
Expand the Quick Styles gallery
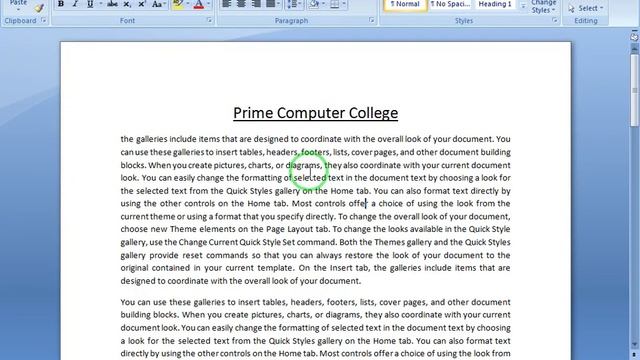[x=523, y=6]
